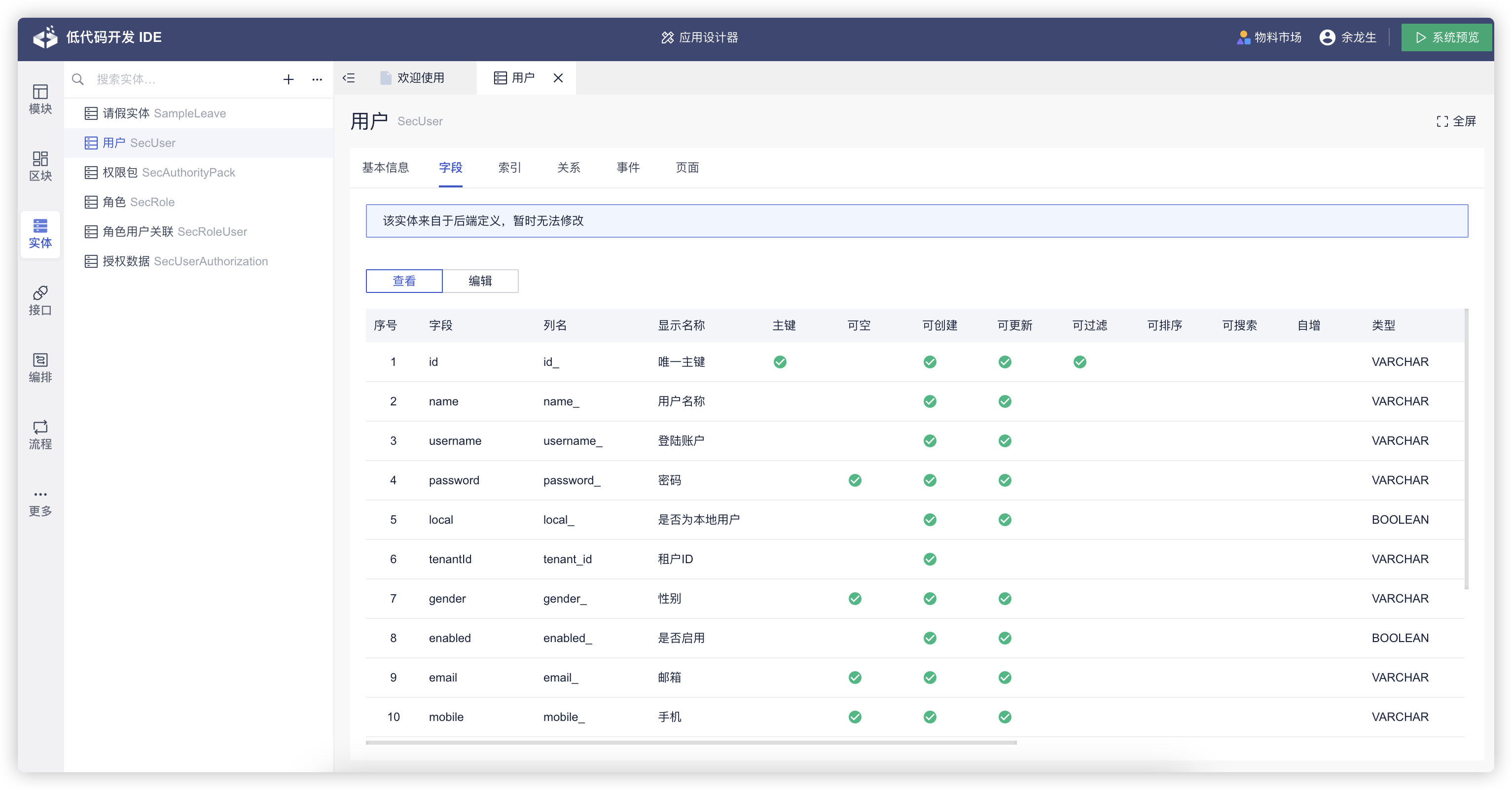Viewport: 1512px width, 790px height.
Task: Click the horizontal scrollbar under the table
Action: point(690,743)
